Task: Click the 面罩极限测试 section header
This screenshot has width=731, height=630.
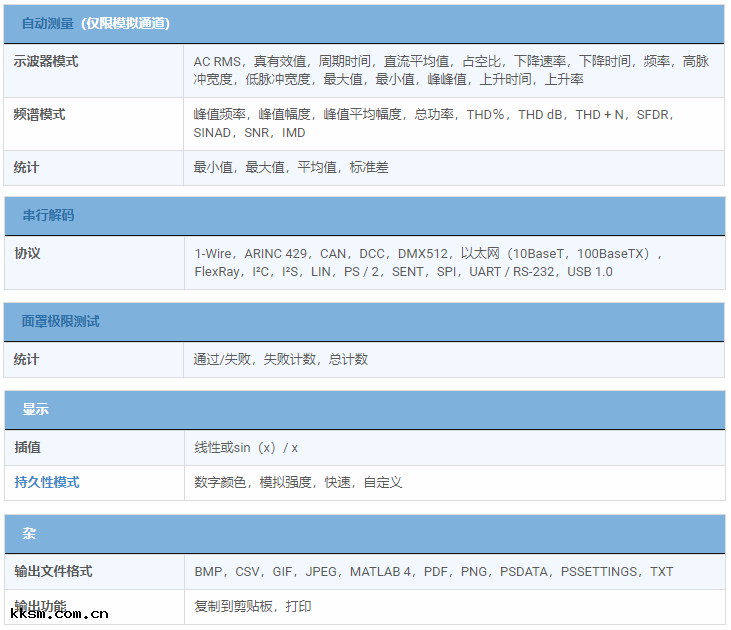Action: pyautogui.click(x=61, y=321)
